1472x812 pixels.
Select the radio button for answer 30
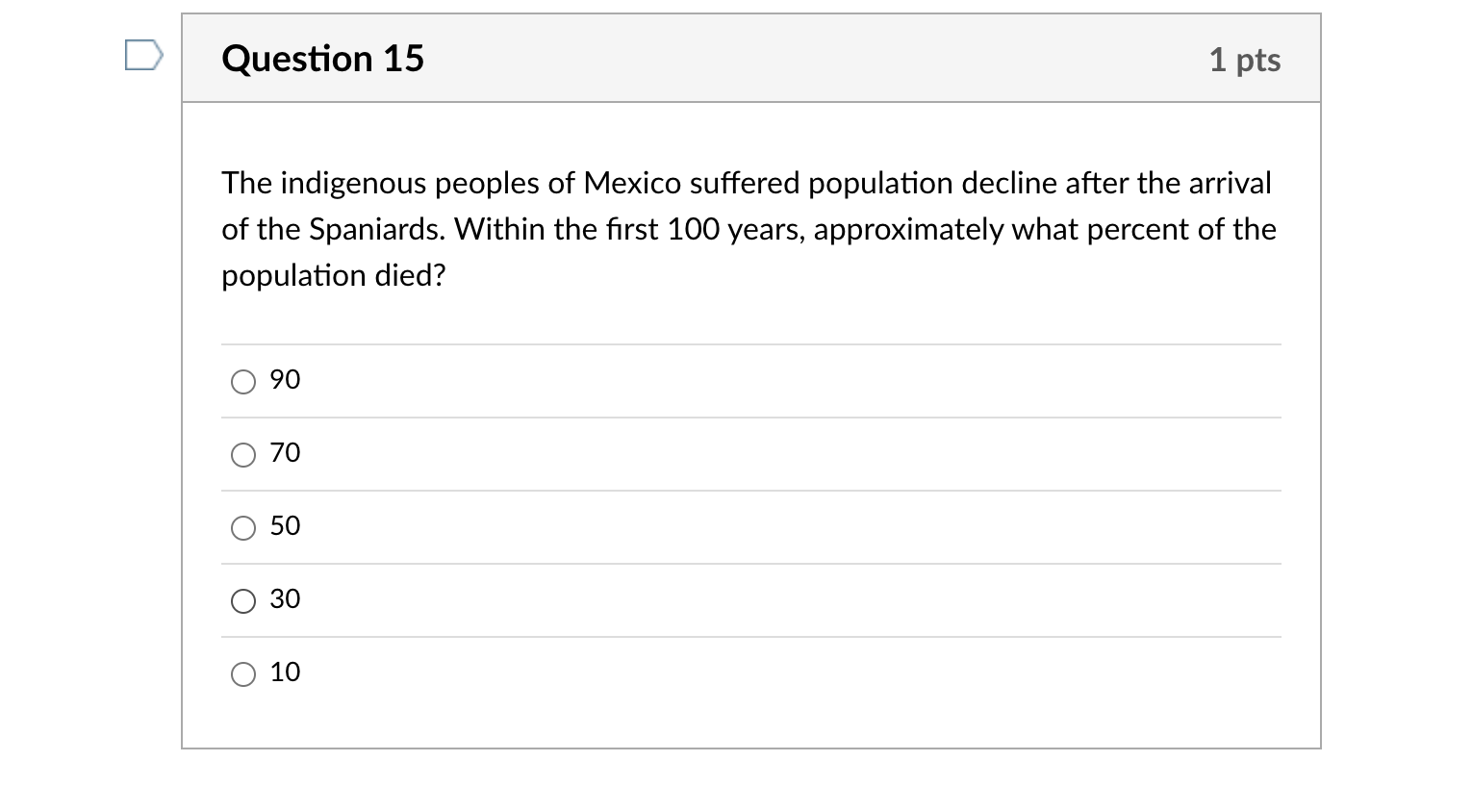click(x=243, y=600)
